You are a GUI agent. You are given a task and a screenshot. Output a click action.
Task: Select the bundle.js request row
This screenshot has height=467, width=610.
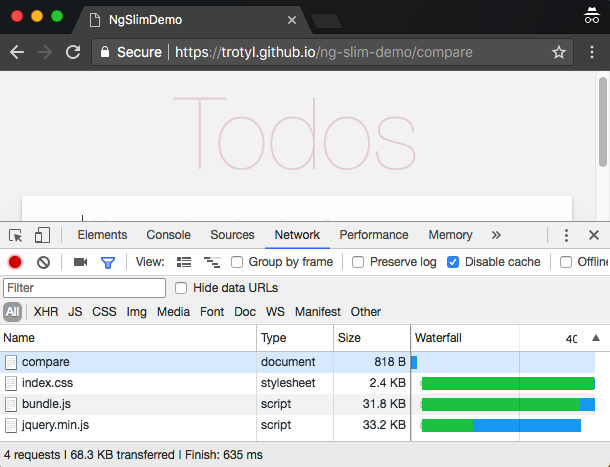[297, 404]
